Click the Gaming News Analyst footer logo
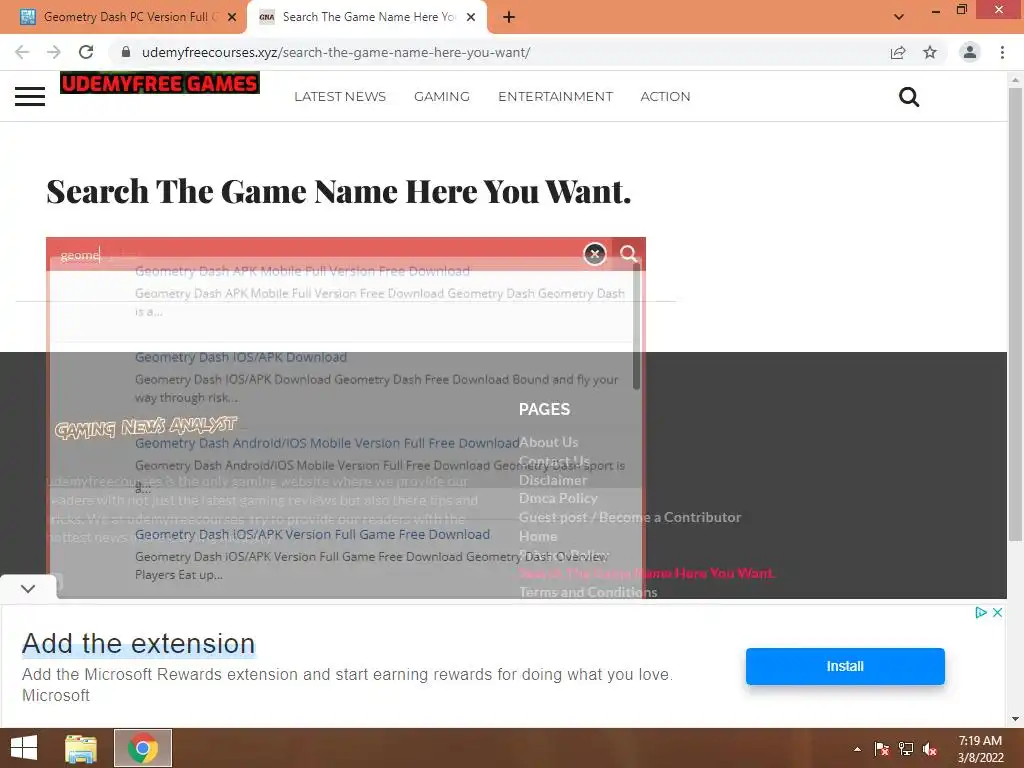This screenshot has height=768, width=1024. (x=146, y=427)
